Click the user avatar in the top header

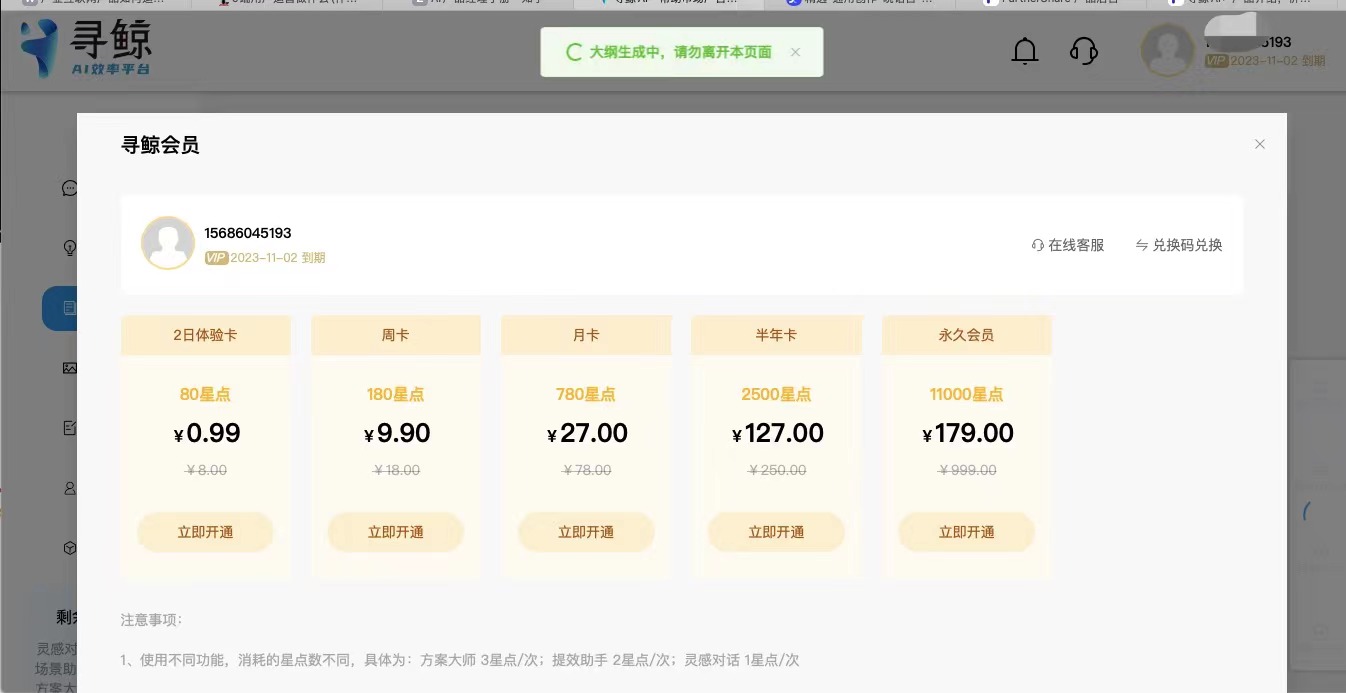tap(1167, 50)
